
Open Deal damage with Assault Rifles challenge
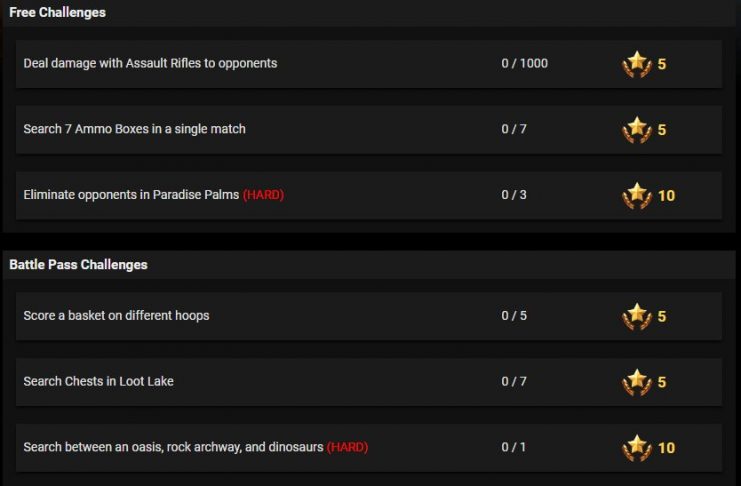[369, 64]
